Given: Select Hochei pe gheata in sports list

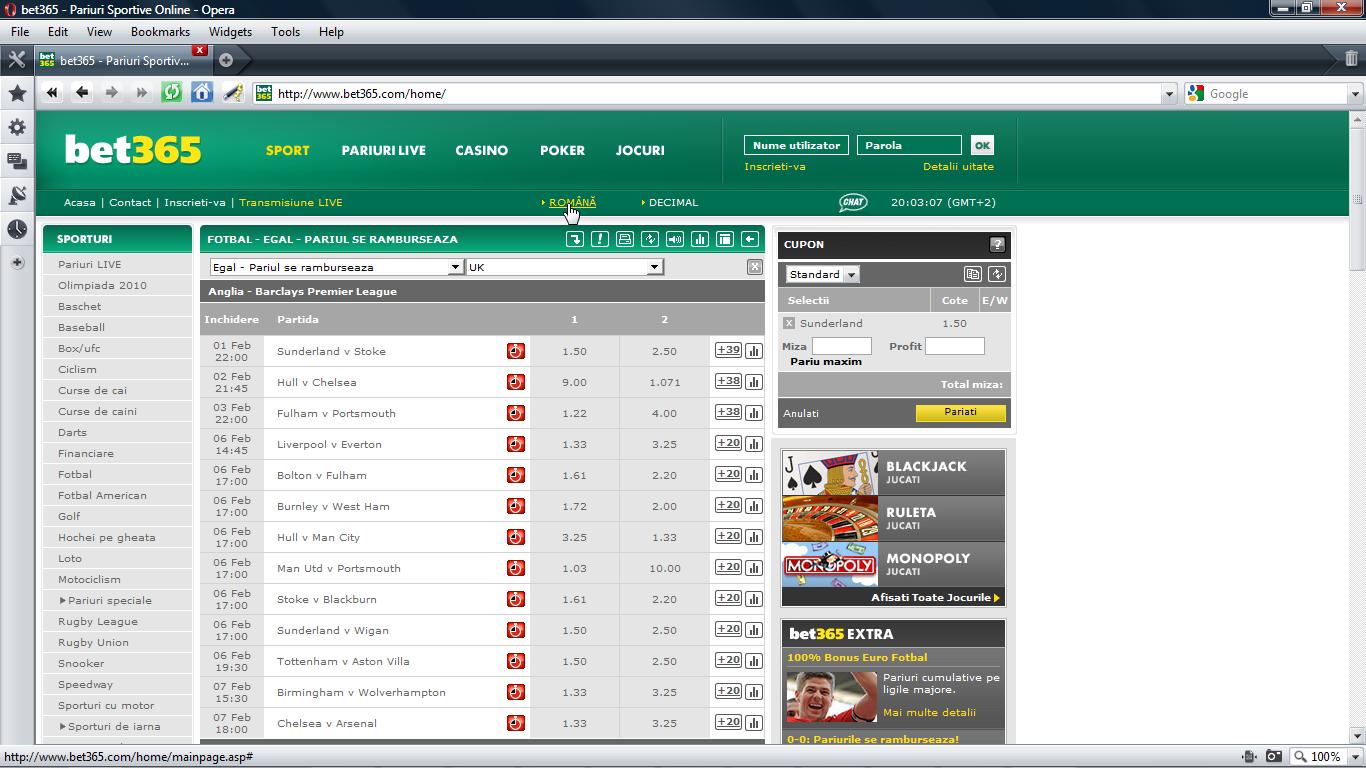Looking at the screenshot, I should [107, 537].
